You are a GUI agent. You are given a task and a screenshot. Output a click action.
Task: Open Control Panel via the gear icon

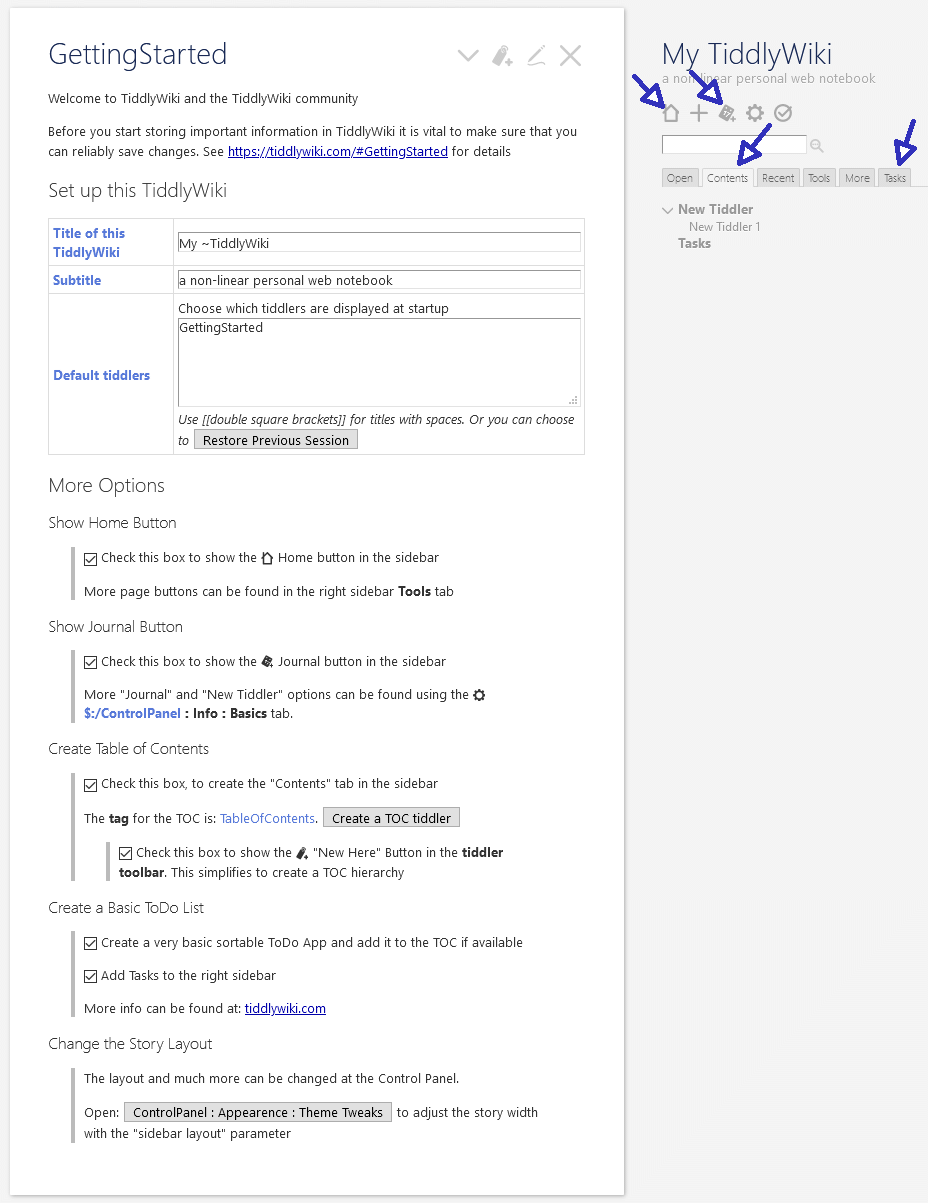(x=755, y=113)
